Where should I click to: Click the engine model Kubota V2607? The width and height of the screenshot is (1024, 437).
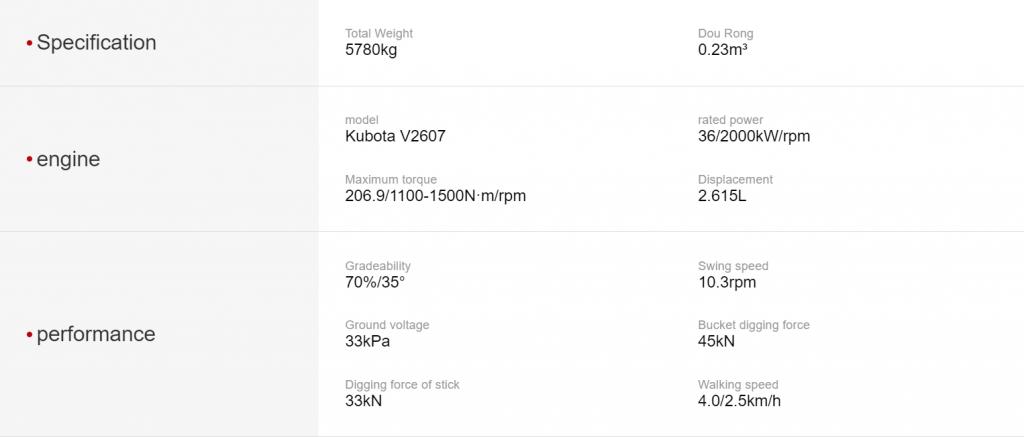point(395,137)
